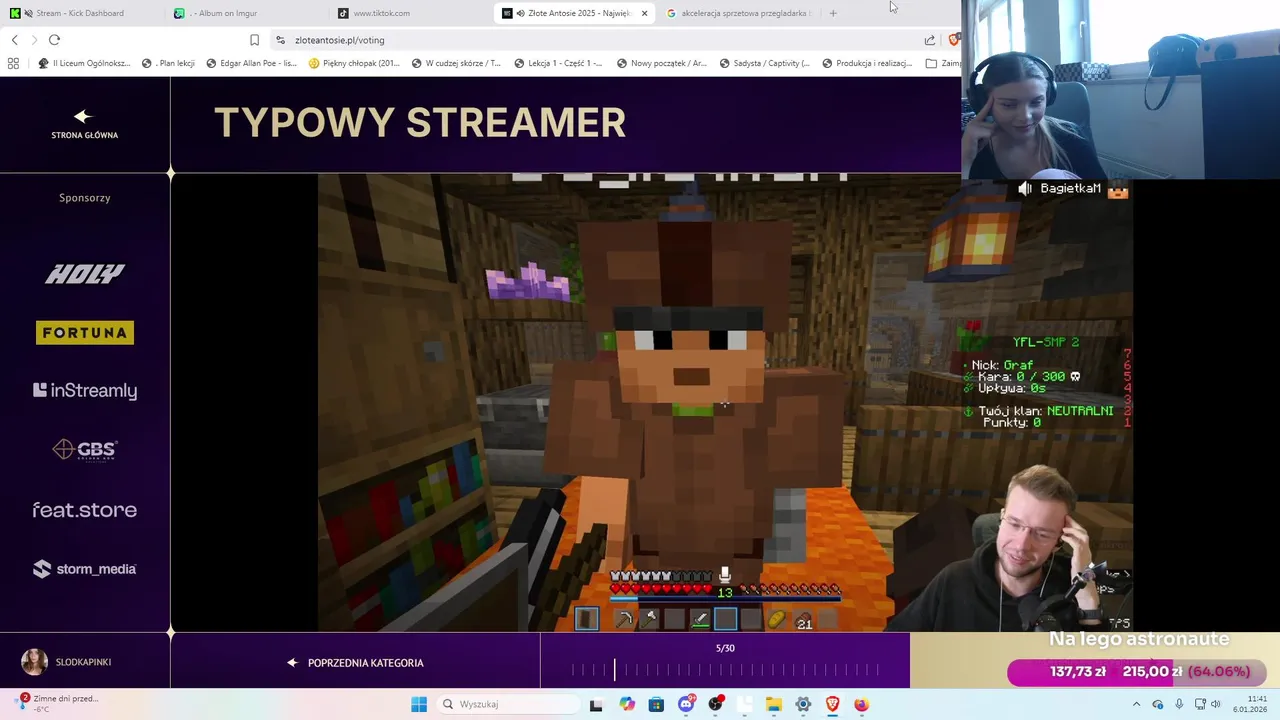Unmute the Stream - Kick Dashboard tab
This screenshot has width=1280, height=720.
coord(28,13)
